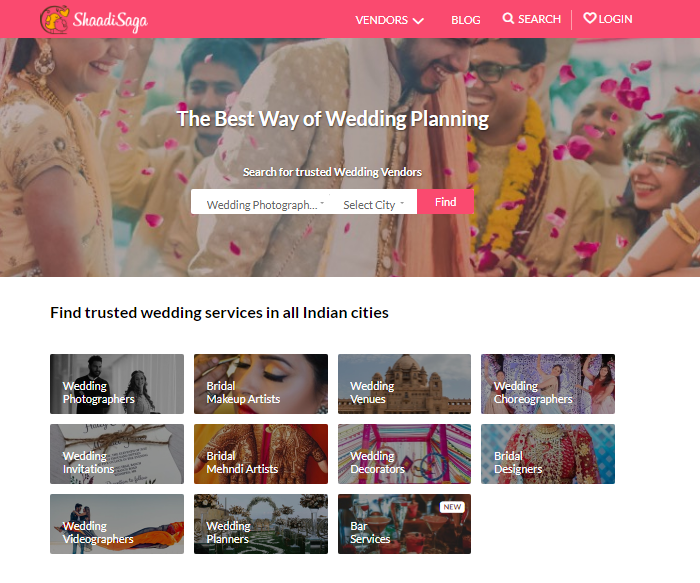Open the Bridal Makeup Artists tile
This screenshot has width=700, height=583.
[261, 384]
